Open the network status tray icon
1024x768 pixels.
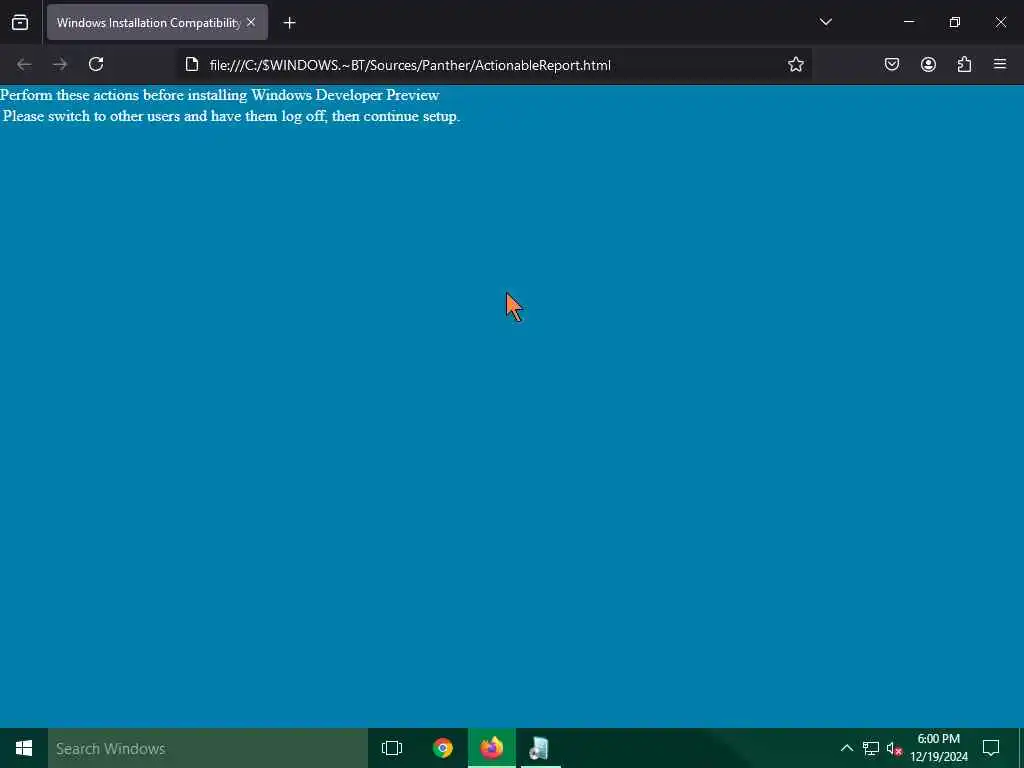coord(871,748)
